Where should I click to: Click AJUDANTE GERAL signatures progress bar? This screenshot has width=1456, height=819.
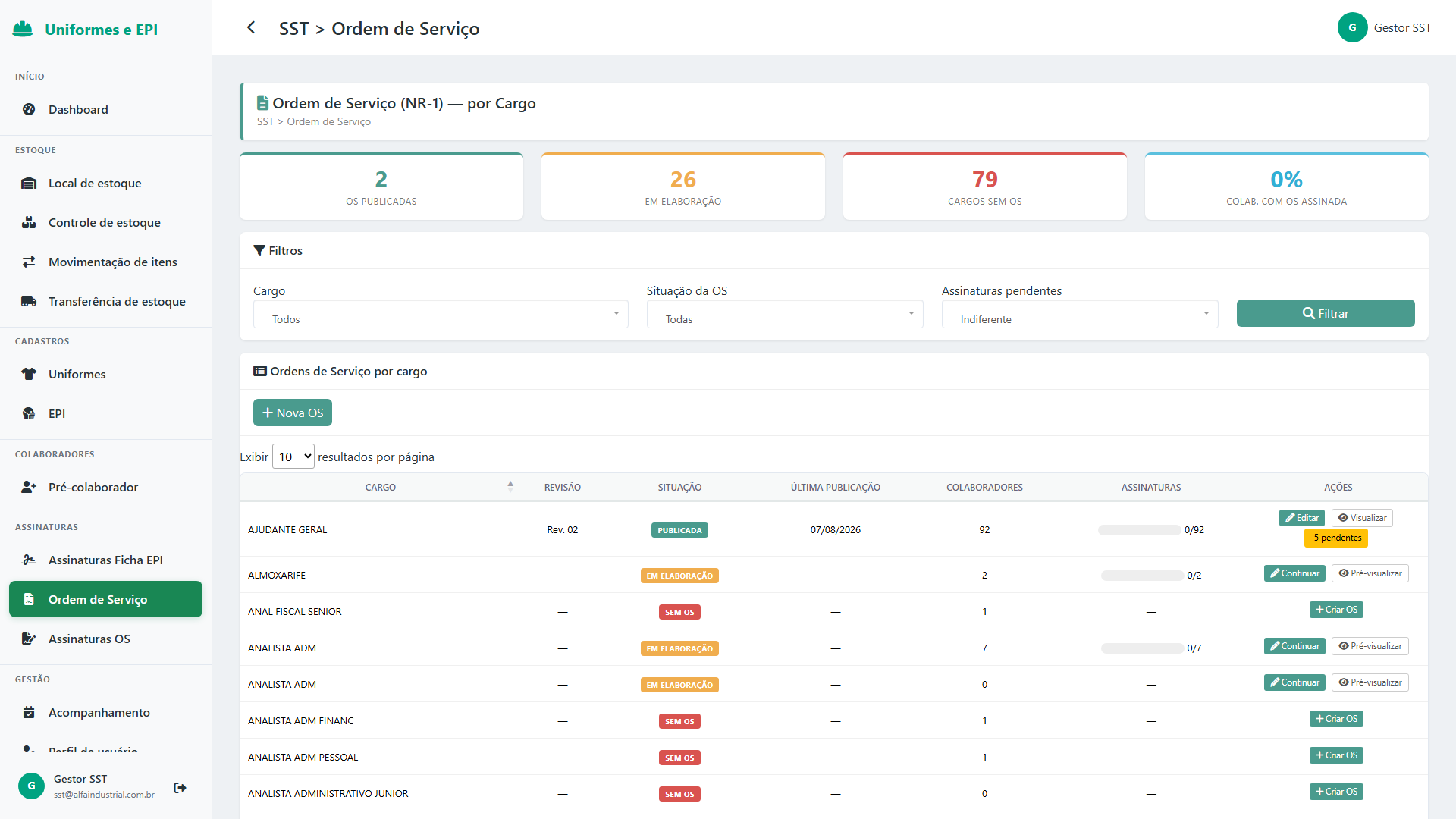point(1140,530)
